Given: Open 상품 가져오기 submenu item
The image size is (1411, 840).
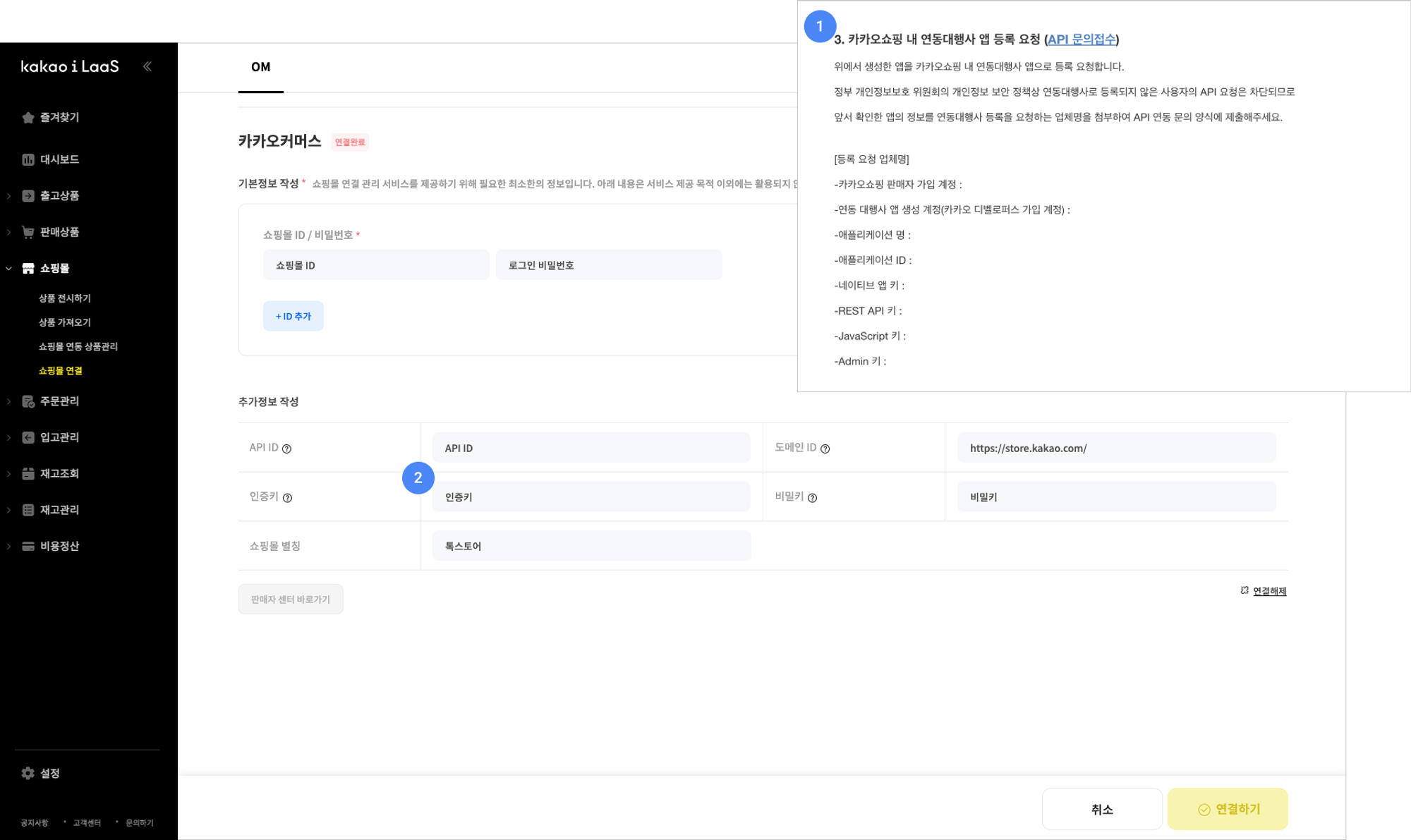Looking at the screenshot, I should [65, 322].
